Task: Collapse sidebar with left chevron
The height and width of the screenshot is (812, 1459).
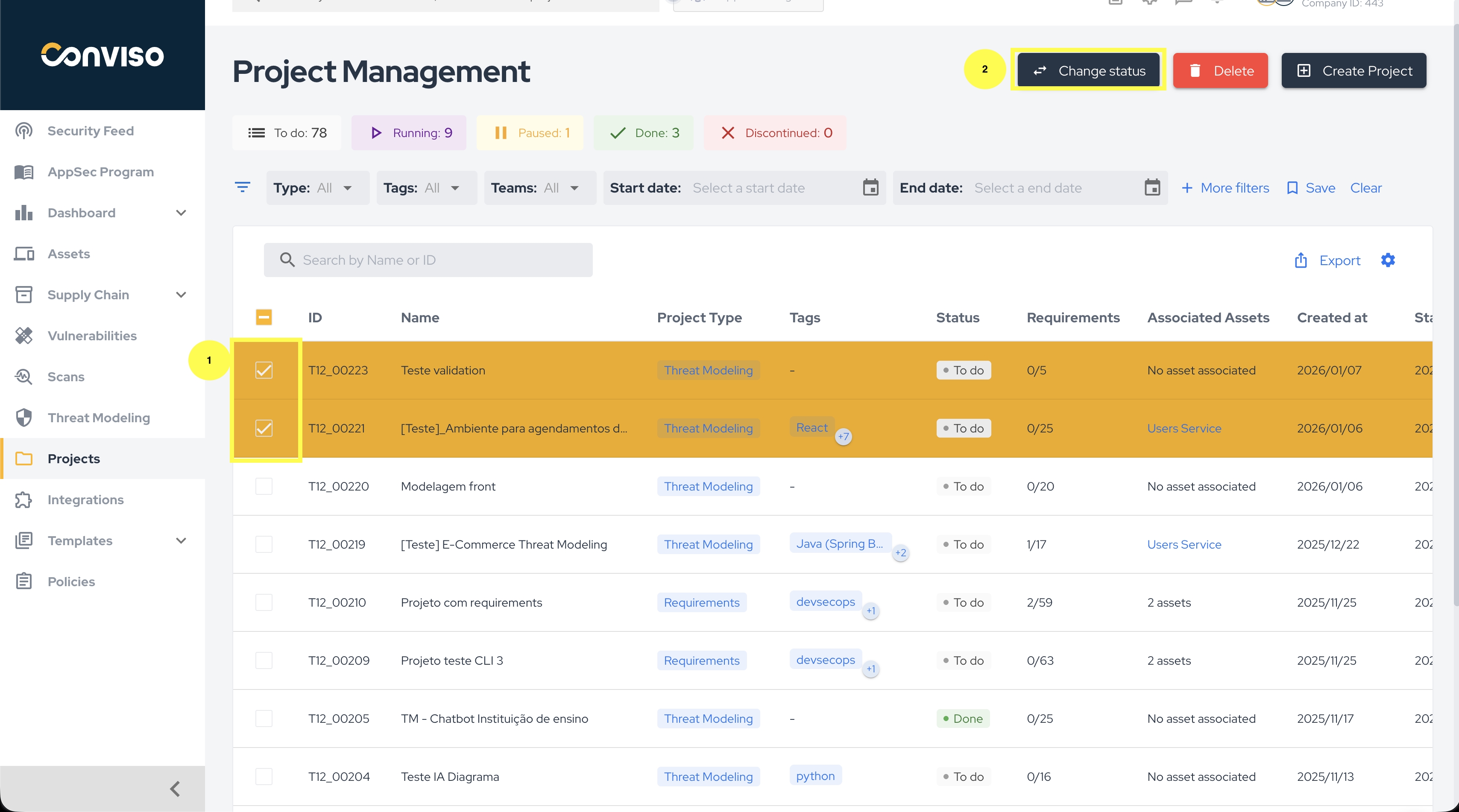Action: point(175,788)
